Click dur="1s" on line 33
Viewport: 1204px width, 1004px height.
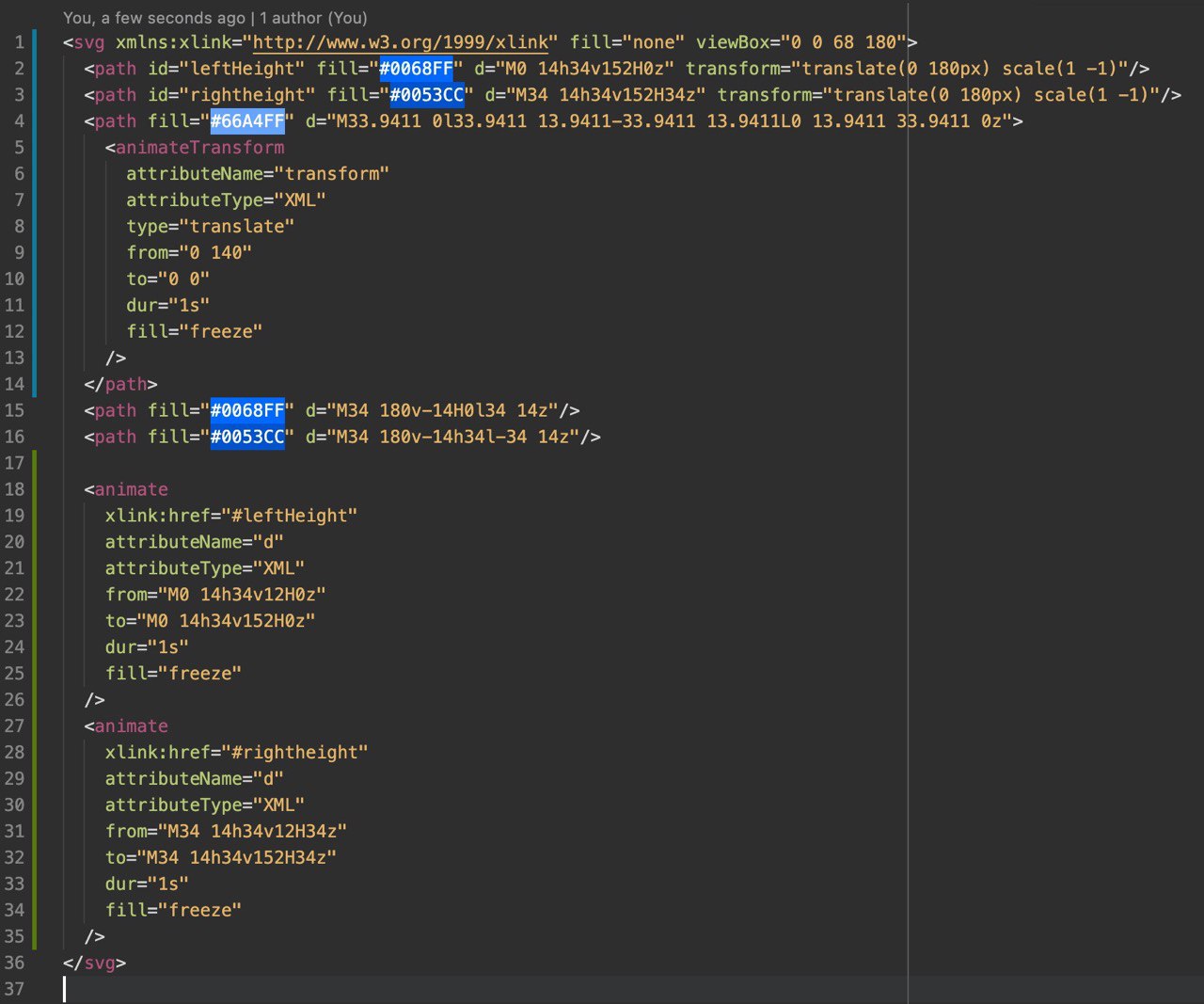tap(147, 884)
